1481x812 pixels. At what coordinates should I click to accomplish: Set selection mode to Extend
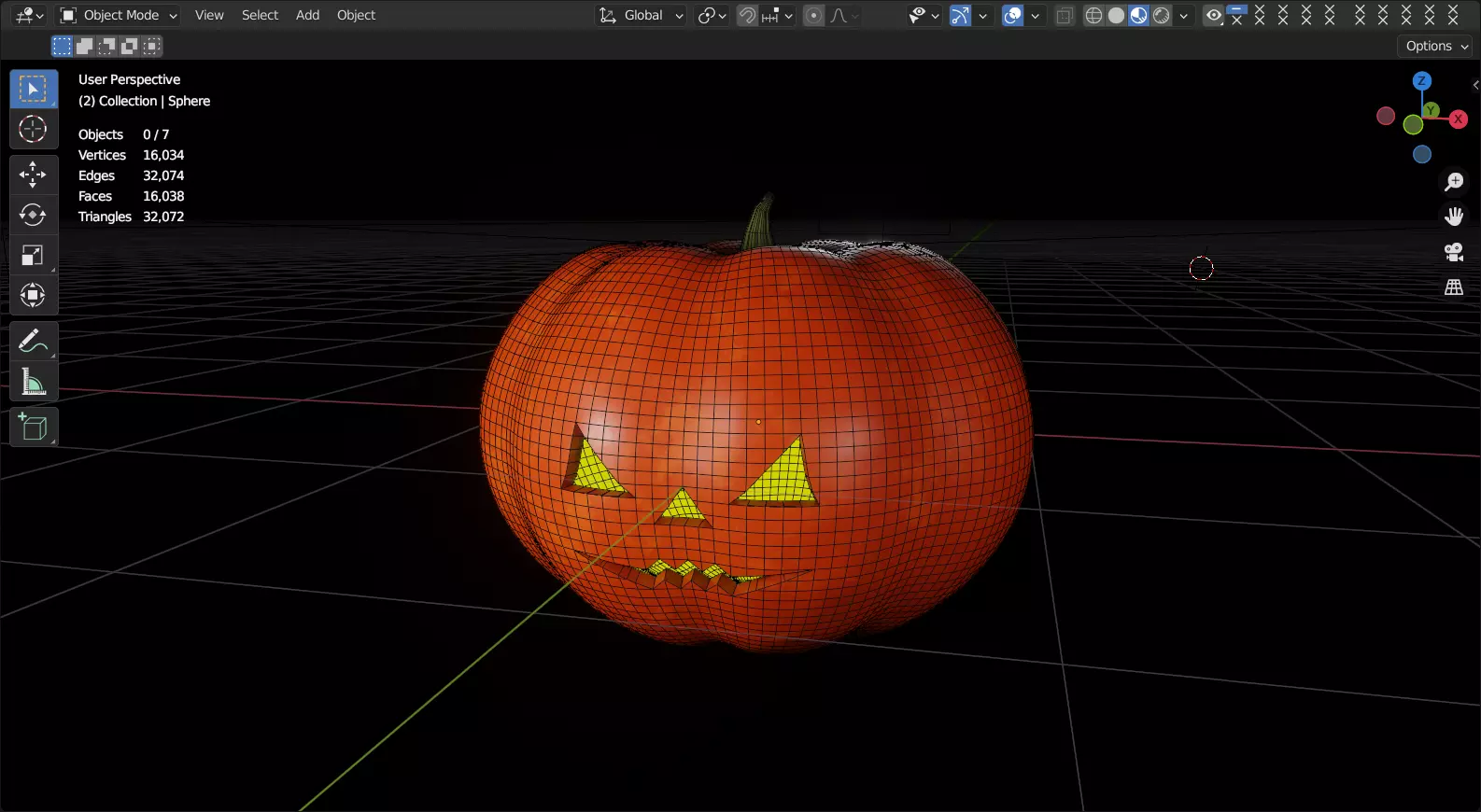pos(84,46)
